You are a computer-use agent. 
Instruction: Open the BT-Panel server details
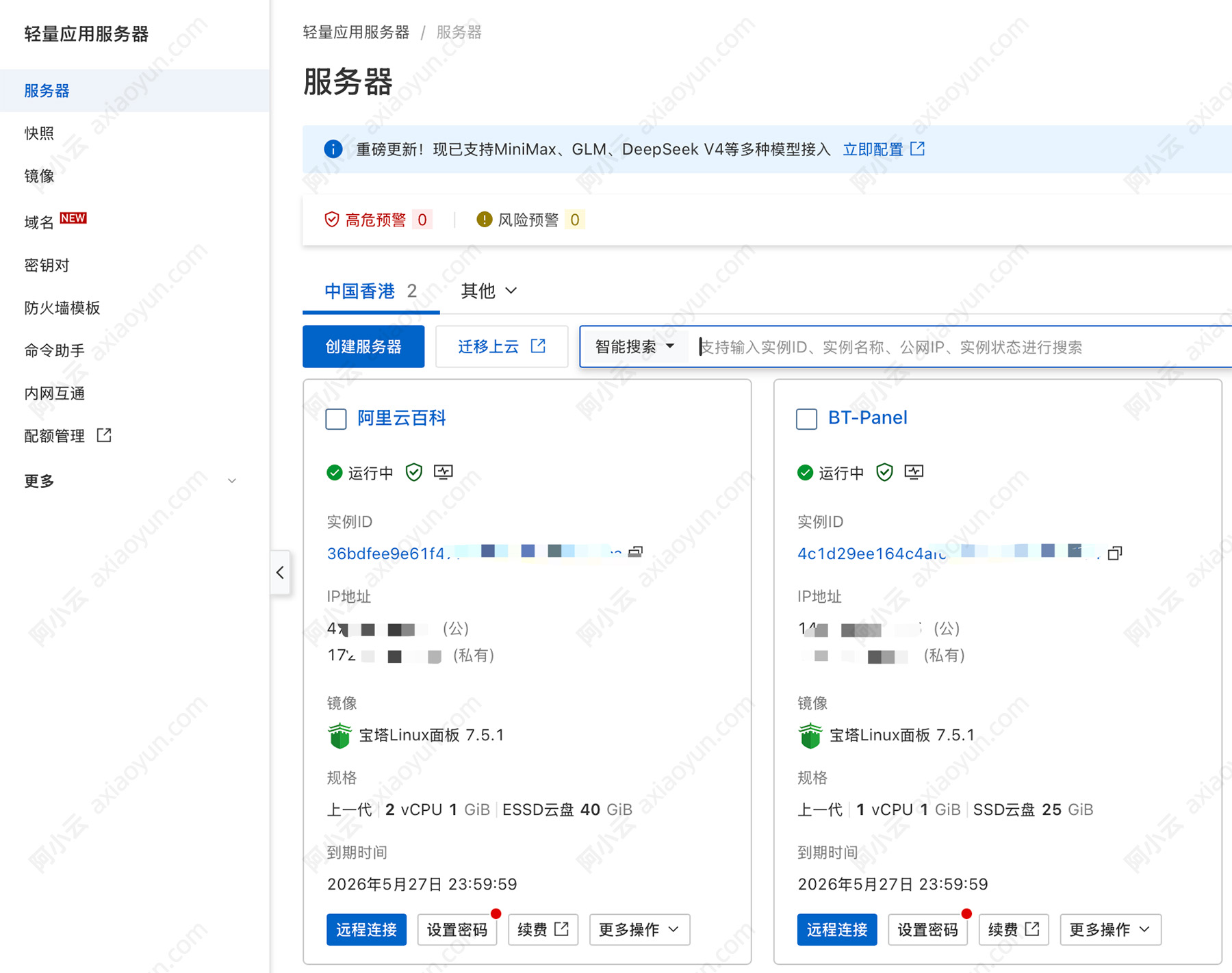(868, 417)
